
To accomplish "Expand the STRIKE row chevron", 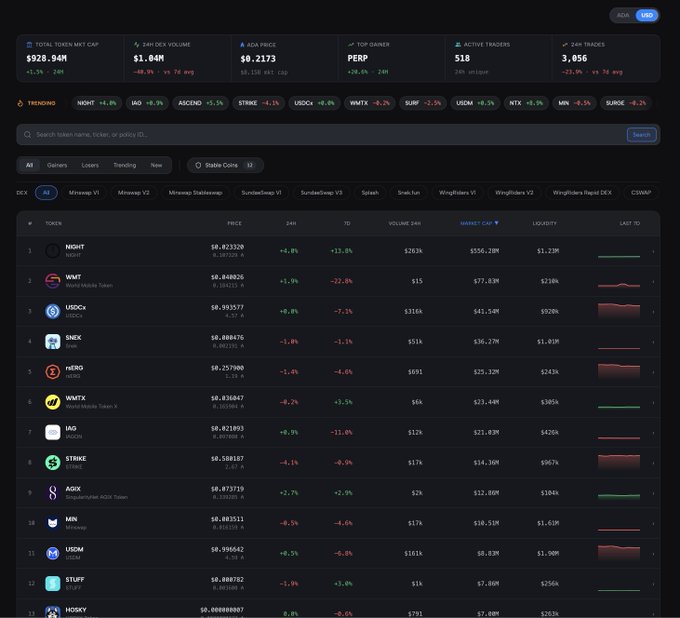I will tap(653, 463).
